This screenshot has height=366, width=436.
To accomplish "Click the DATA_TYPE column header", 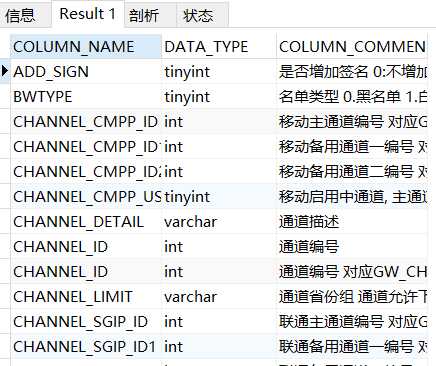I will 219,47.
